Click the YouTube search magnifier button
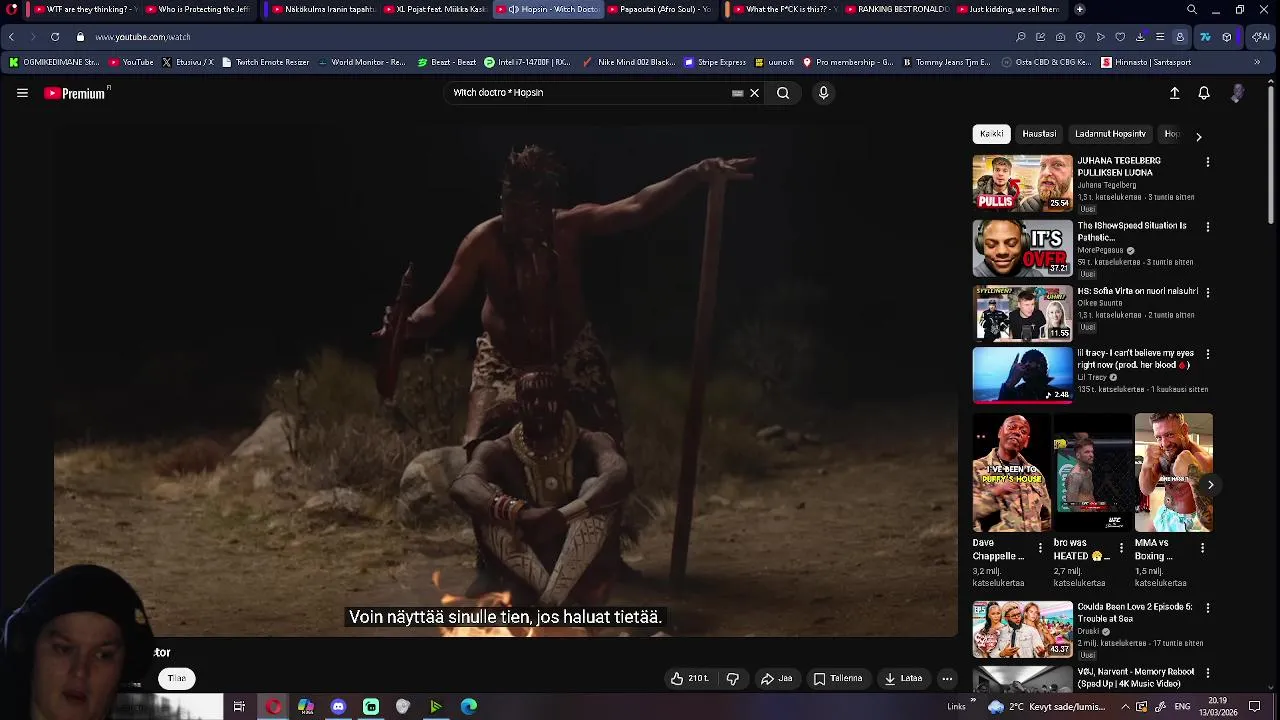1280x720 pixels. tap(783, 93)
